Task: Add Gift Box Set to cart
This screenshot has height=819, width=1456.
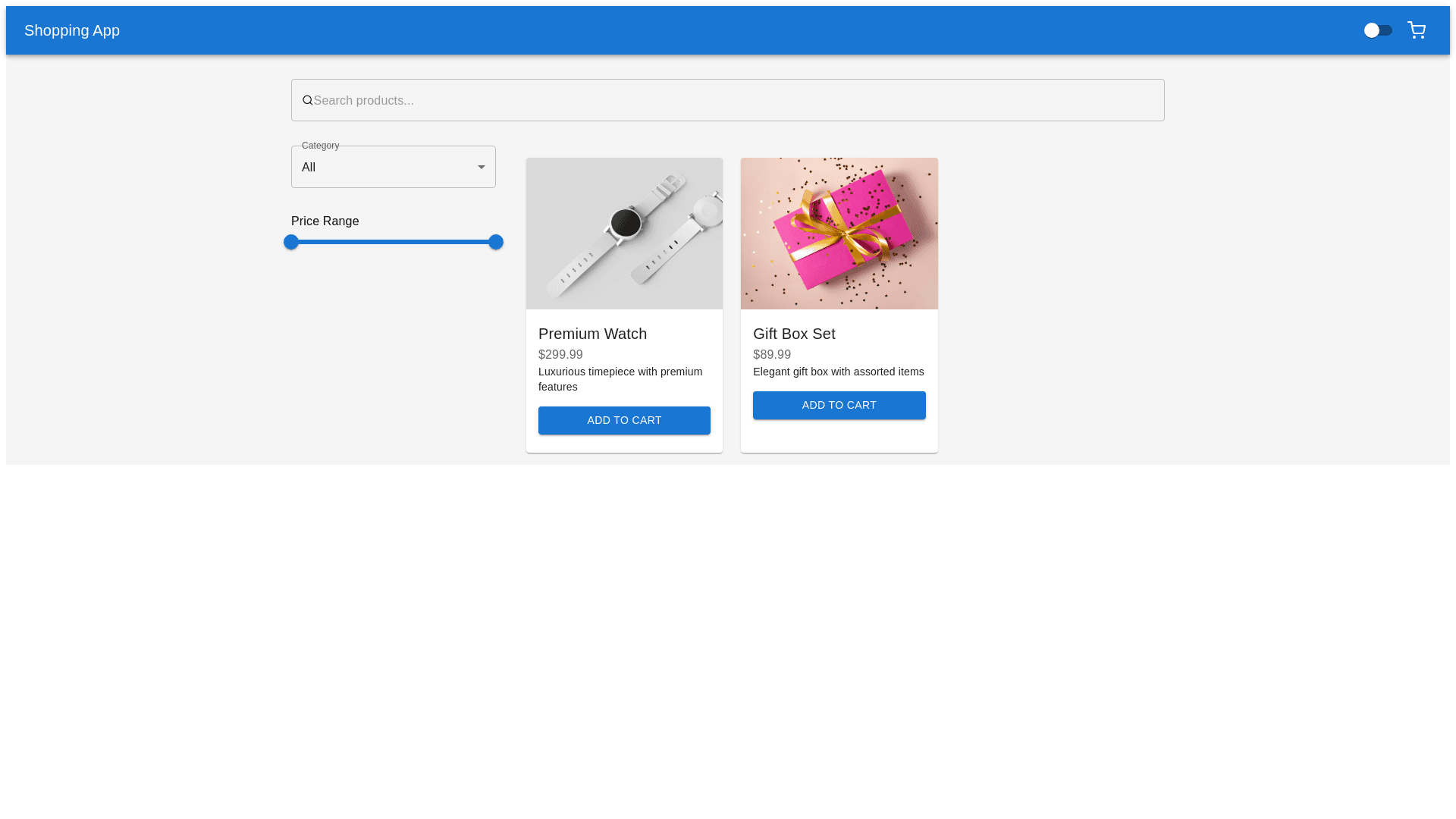Action: tap(839, 405)
